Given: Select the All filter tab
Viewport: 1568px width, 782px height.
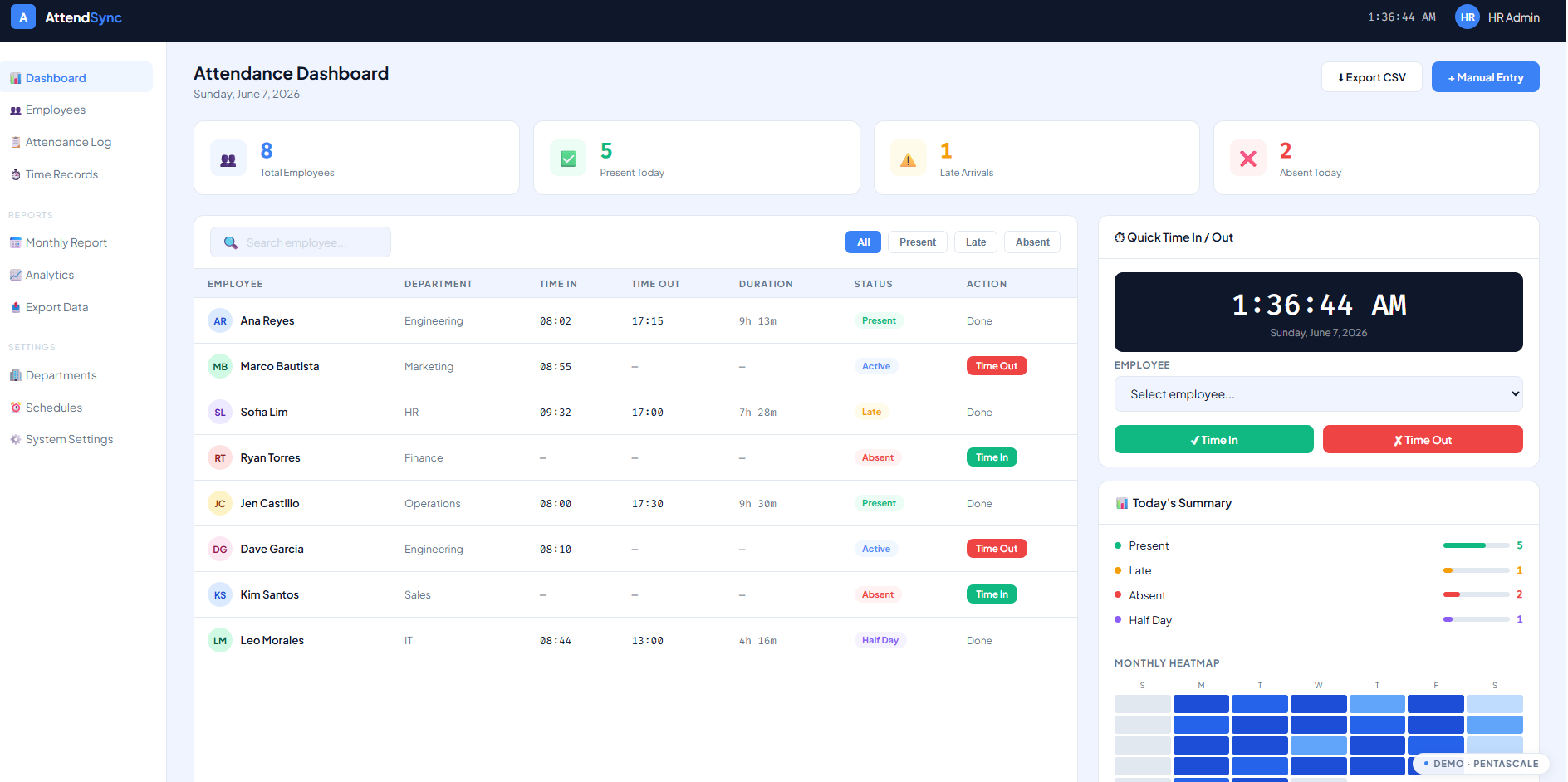Looking at the screenshot, I should 863,242.
